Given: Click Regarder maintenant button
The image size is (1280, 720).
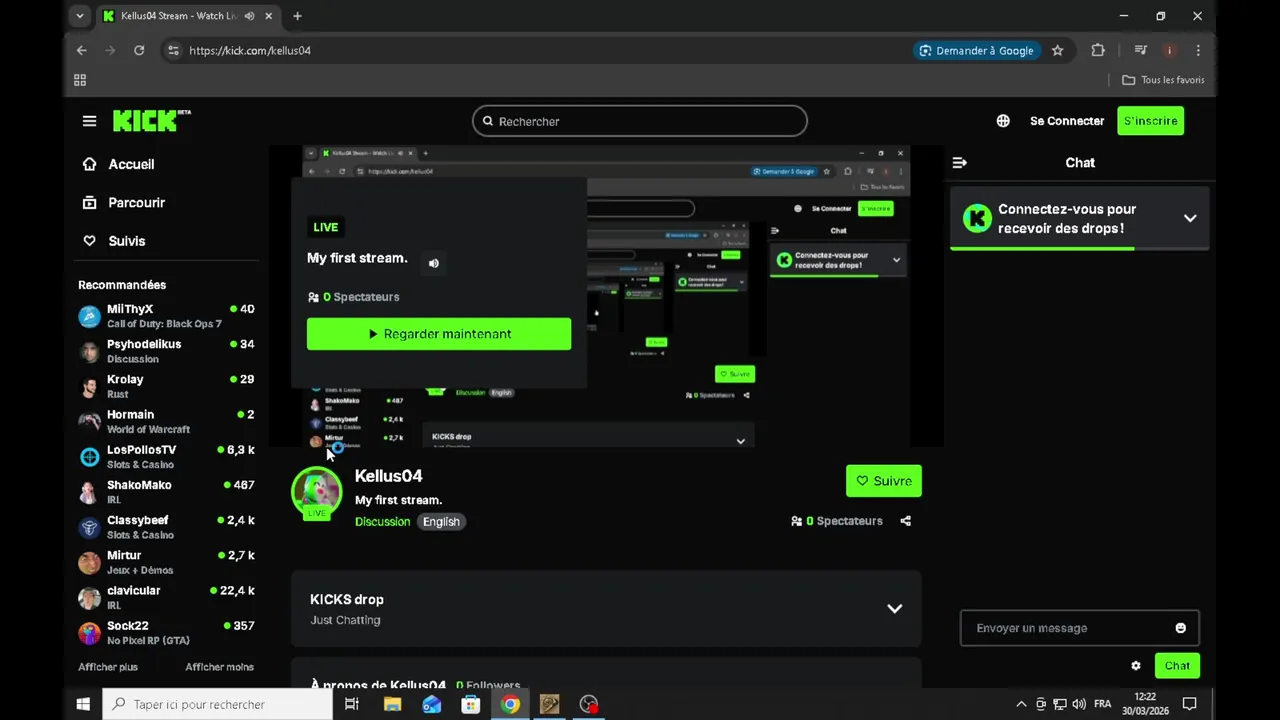Looking at the screenshot, I should [x=439, y=334].
